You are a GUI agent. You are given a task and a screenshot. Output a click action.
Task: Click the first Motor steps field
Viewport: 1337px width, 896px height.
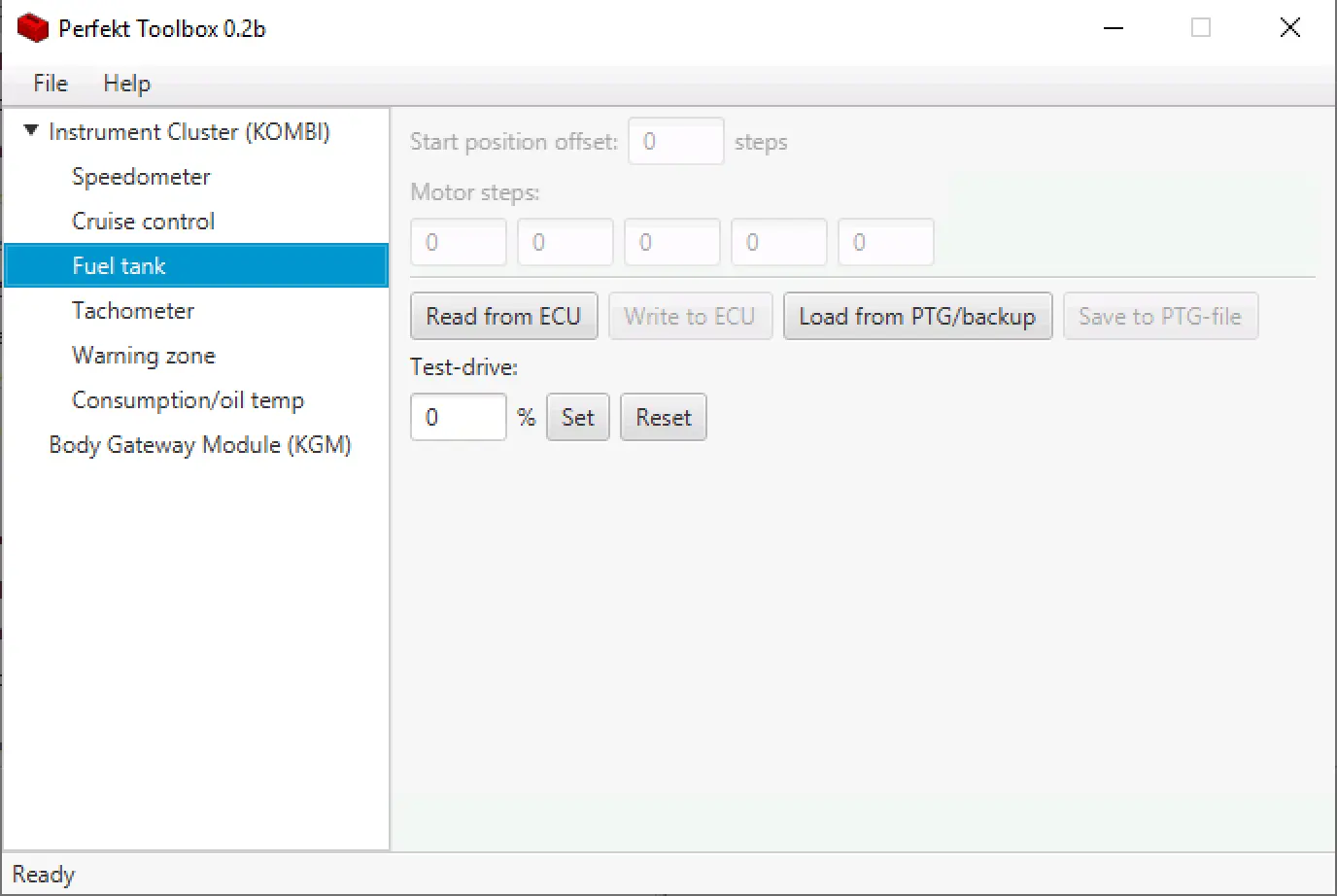[x=458, y=243]
